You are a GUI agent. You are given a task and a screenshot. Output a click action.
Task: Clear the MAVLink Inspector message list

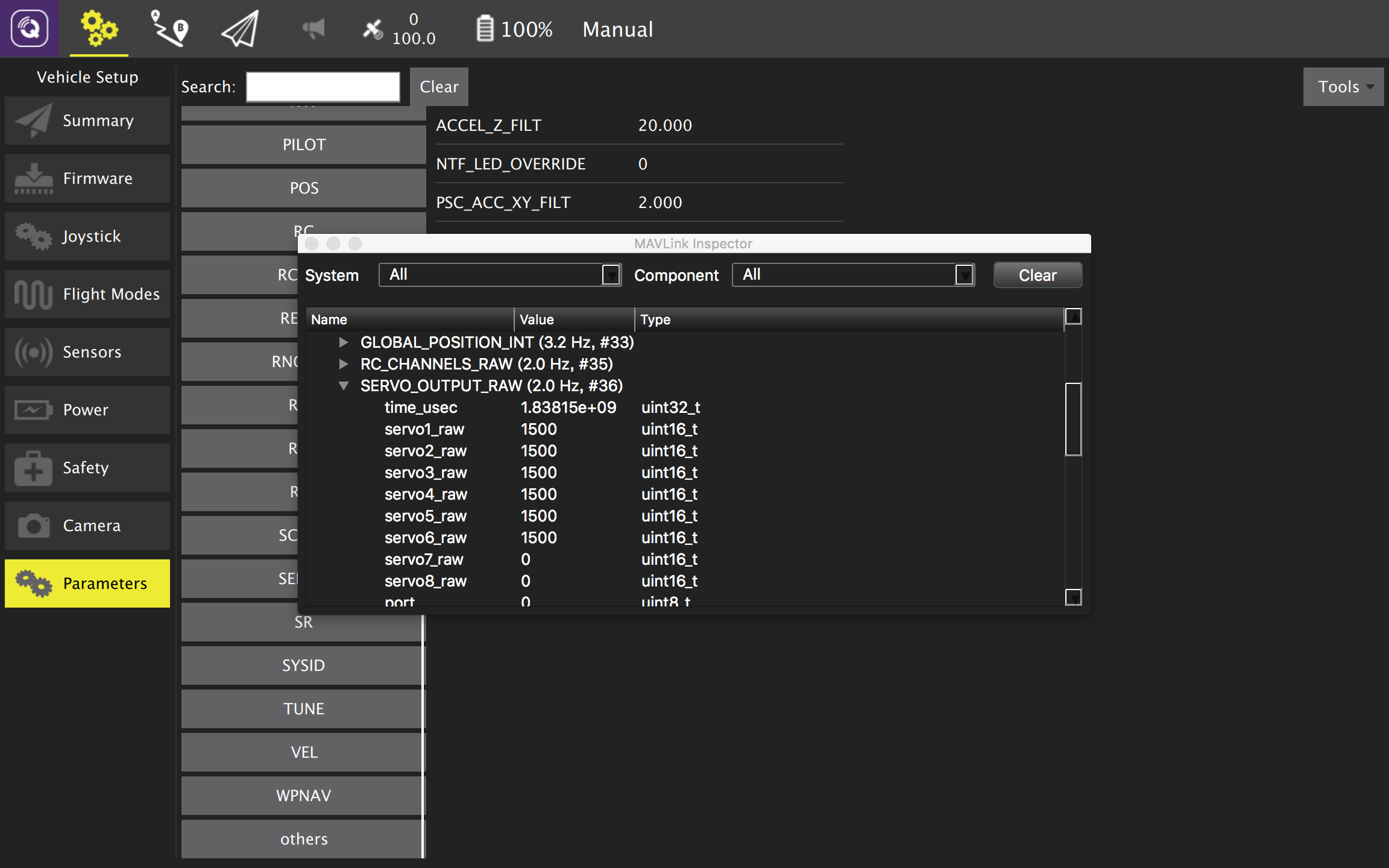tap(1038, 275)
